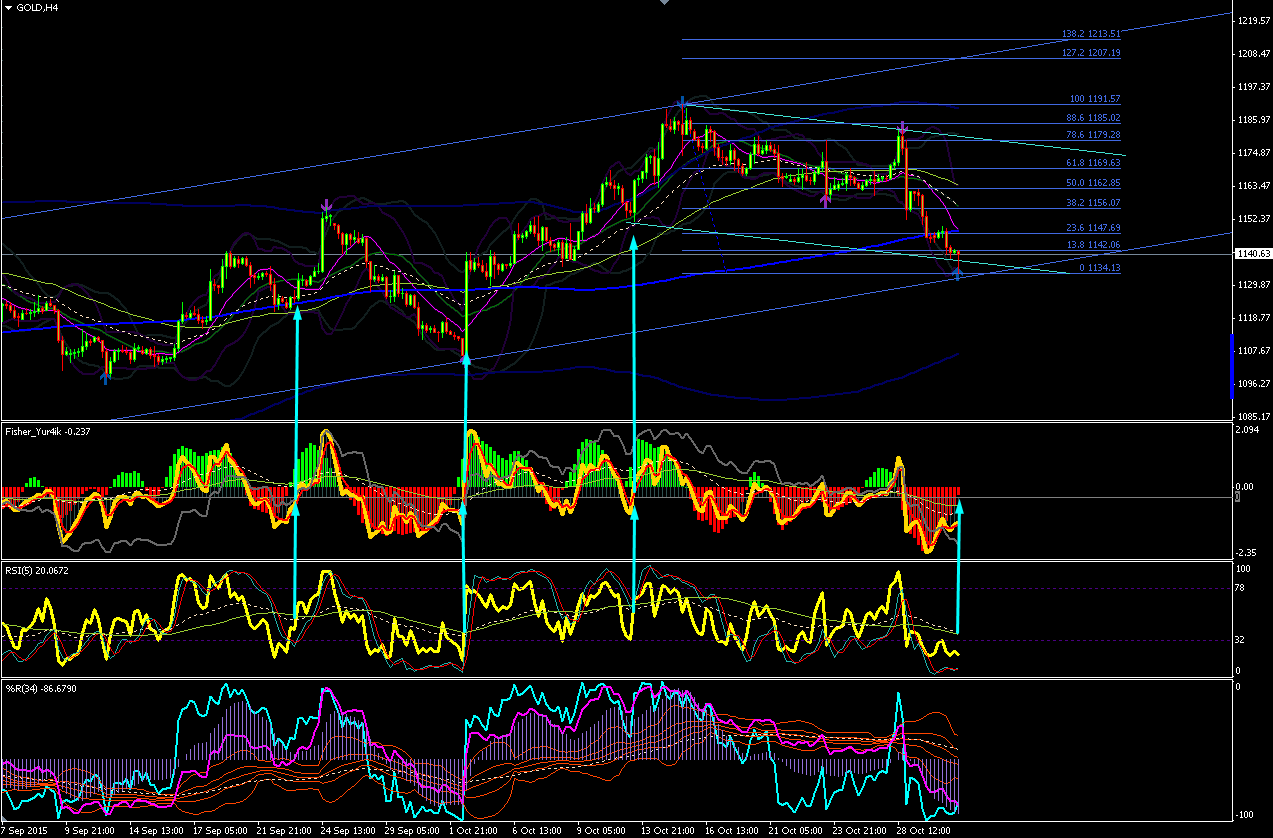The height and width of the screenshot is (838, 1273).
Task: Select the 38.2 1156.07 Fibonacci level
Action: (x=1091, y=202)
